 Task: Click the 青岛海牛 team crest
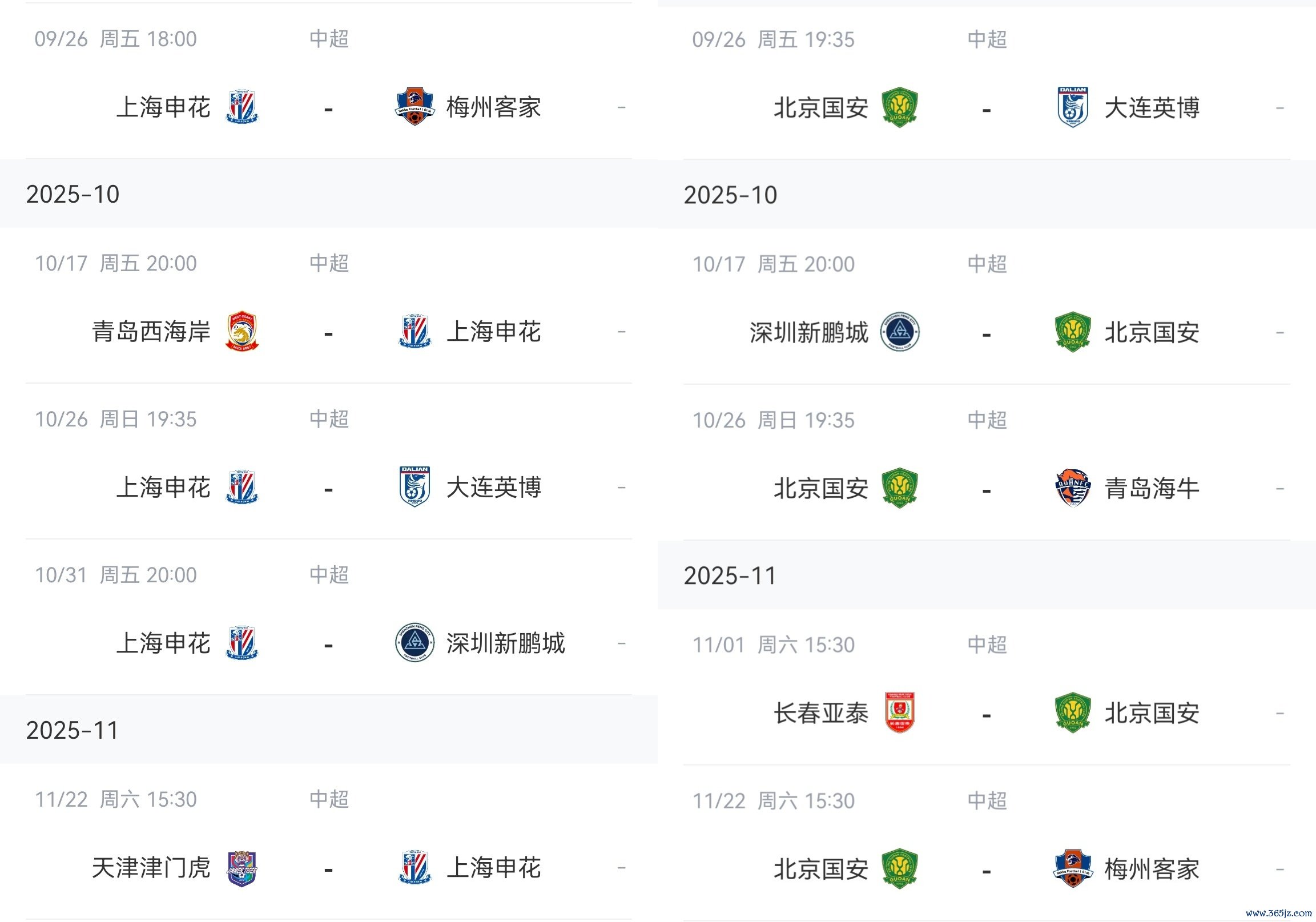tap(1072, 488)
